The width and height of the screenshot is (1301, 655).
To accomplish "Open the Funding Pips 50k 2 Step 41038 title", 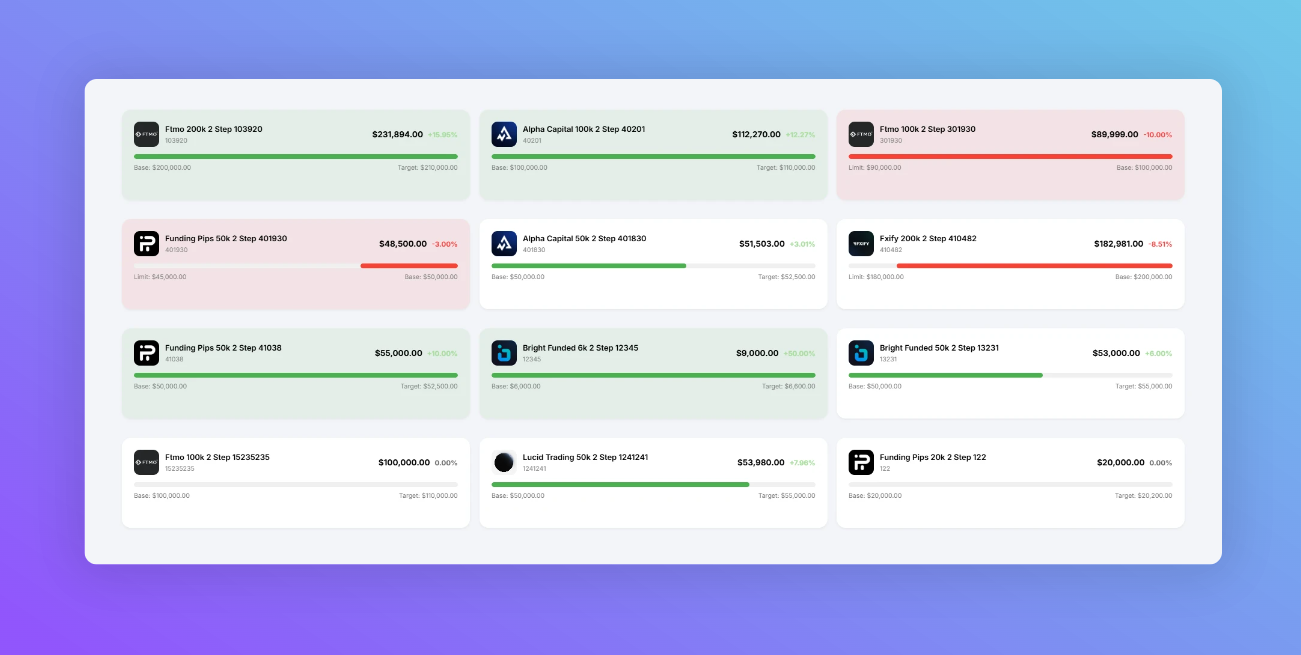I will tap(223, 348).
